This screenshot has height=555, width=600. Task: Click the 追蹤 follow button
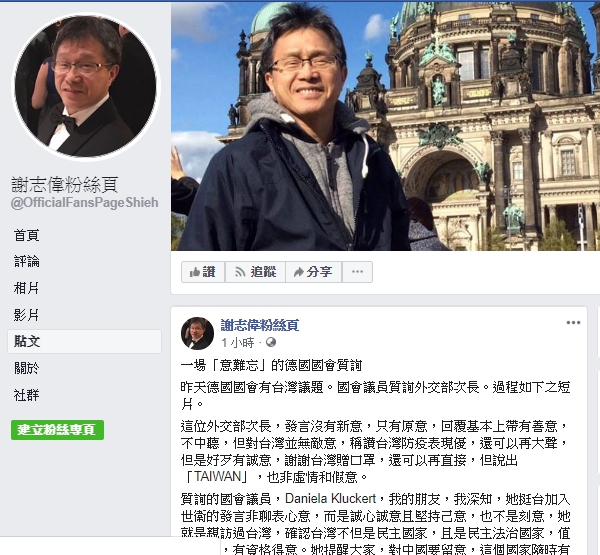coord(255,272)
